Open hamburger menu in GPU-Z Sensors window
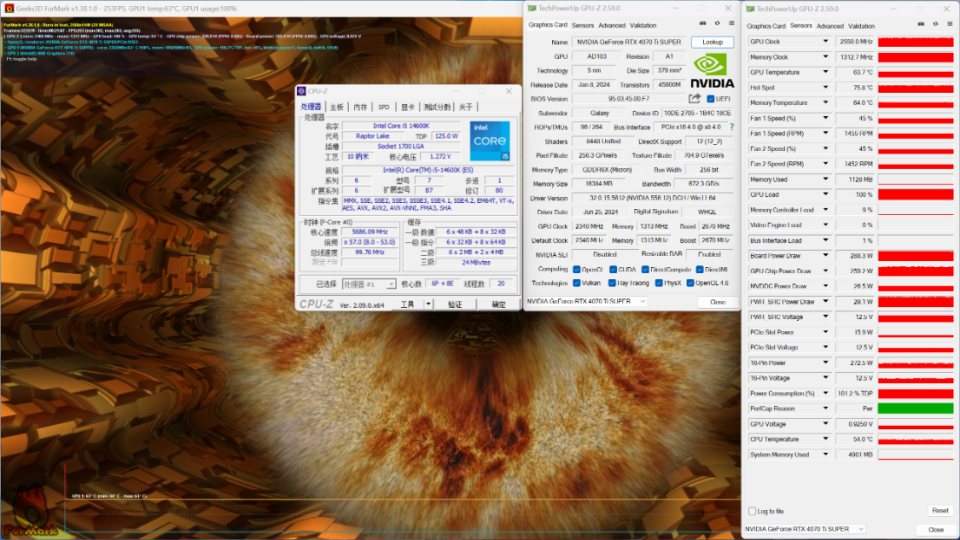 point(950,24)
